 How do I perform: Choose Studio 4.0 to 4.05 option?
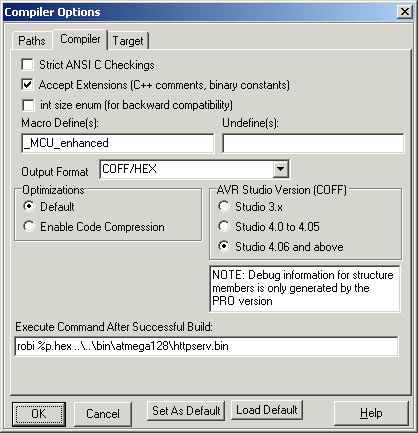pos(224,226)
